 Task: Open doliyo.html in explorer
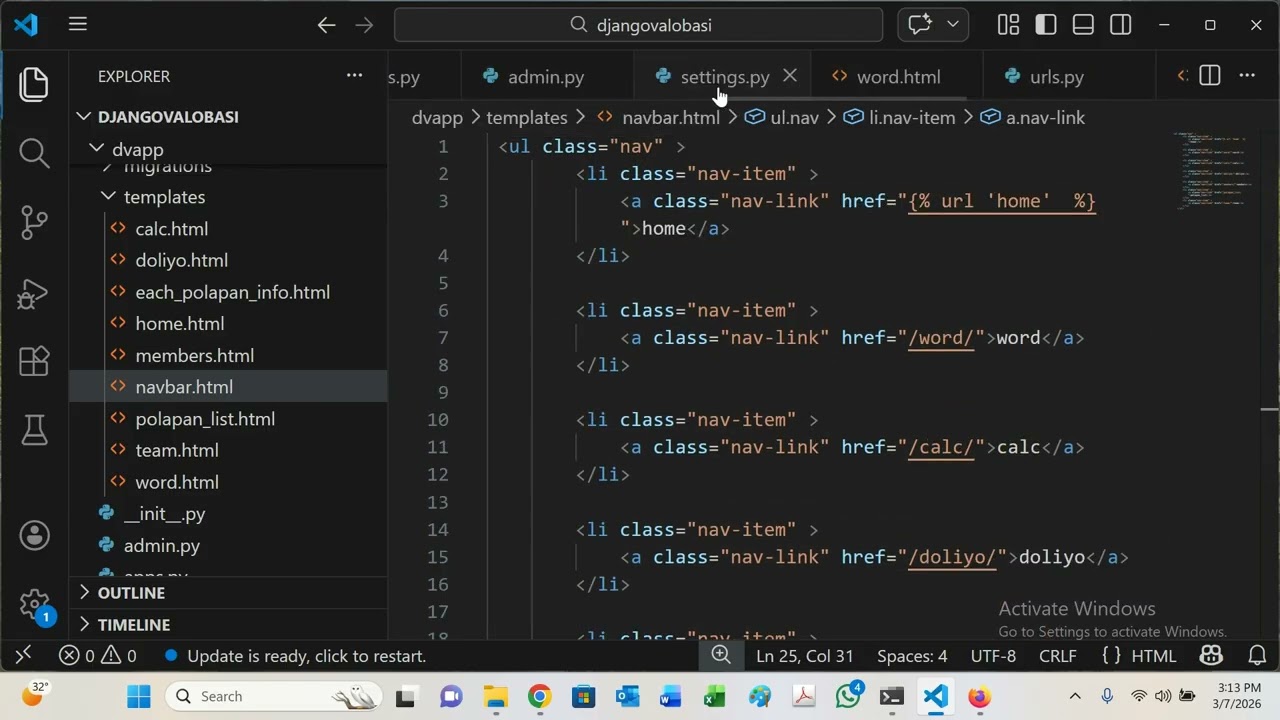tap(228, 260)
